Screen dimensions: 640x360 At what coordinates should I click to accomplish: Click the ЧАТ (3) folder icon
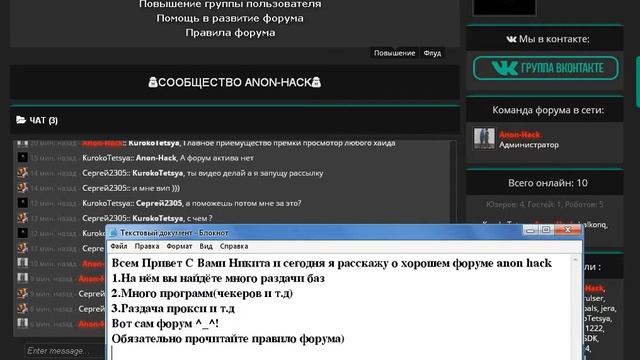coord(21,120)
